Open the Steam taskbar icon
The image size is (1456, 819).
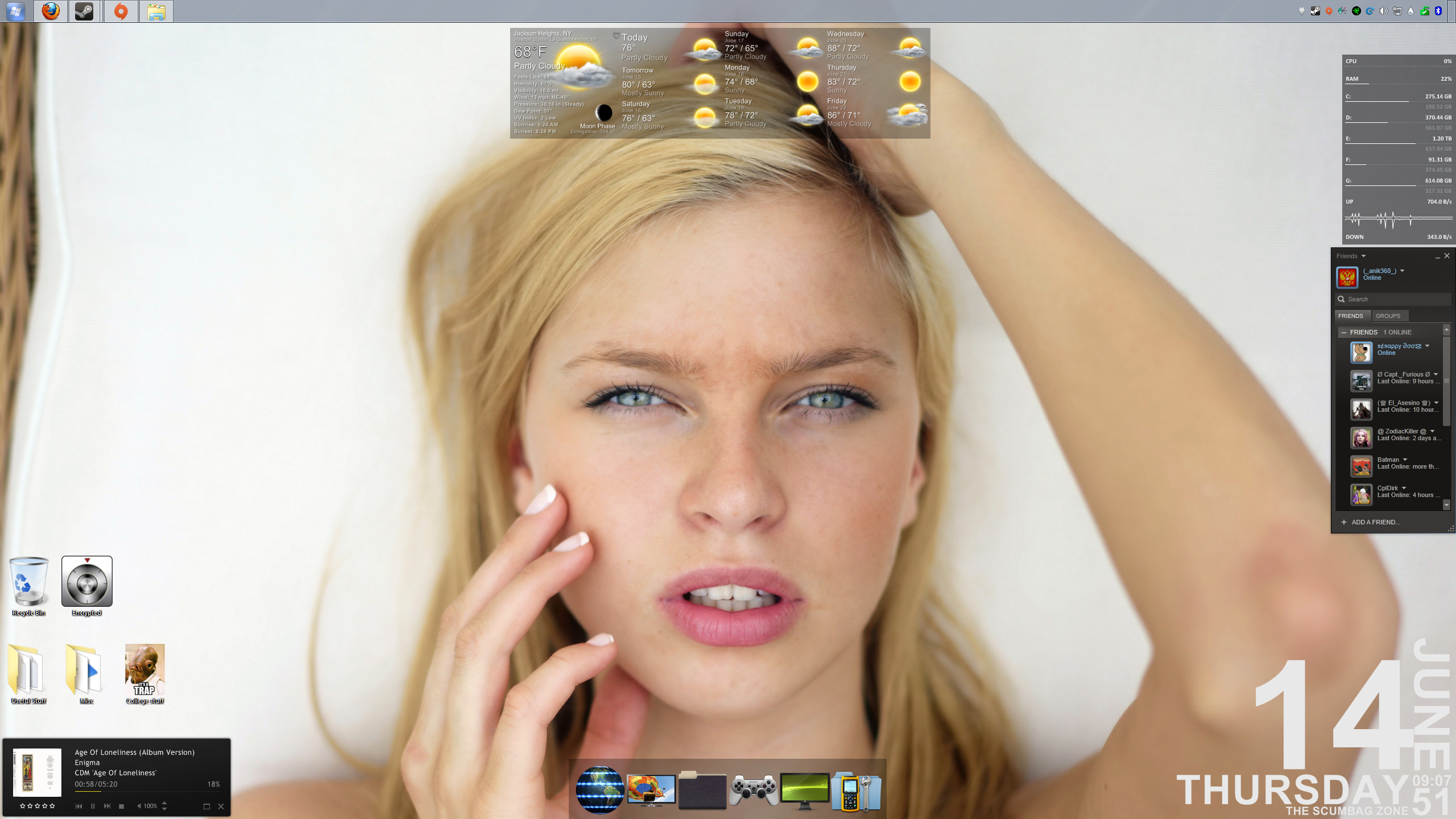(x=84, y=11)
